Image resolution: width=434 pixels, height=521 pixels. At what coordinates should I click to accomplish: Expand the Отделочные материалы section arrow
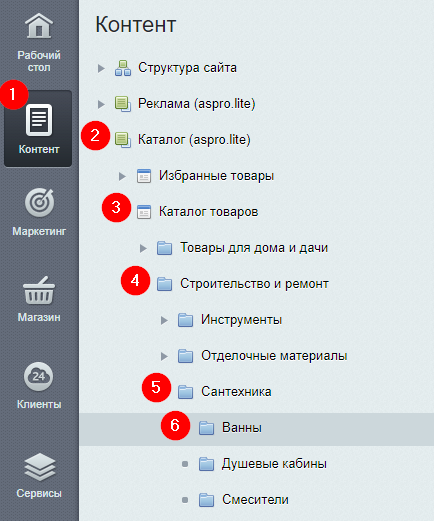(164, 356)
